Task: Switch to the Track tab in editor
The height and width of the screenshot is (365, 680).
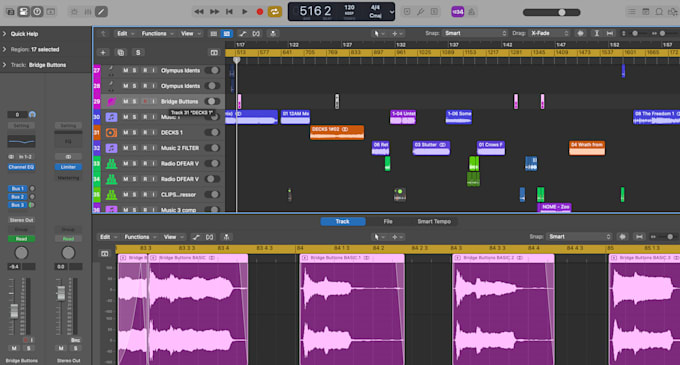Action: [343, 222]
